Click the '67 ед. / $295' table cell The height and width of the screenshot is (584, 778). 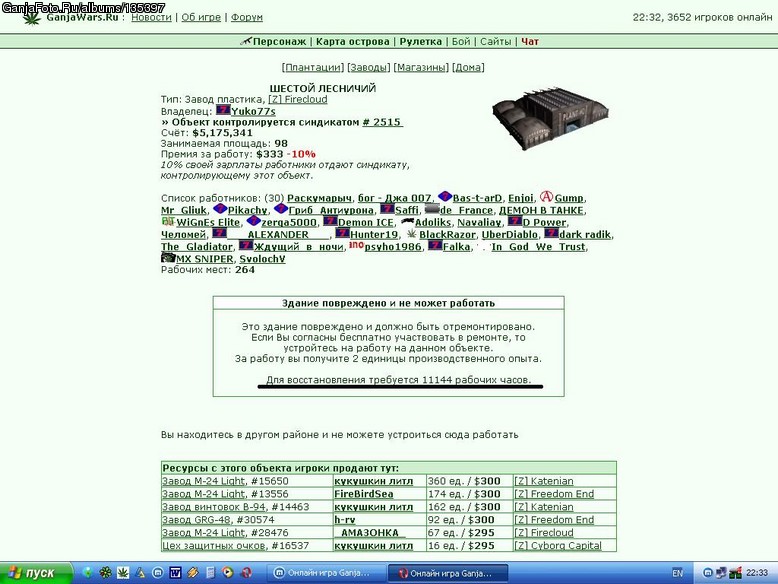click(x=469, y=532)
